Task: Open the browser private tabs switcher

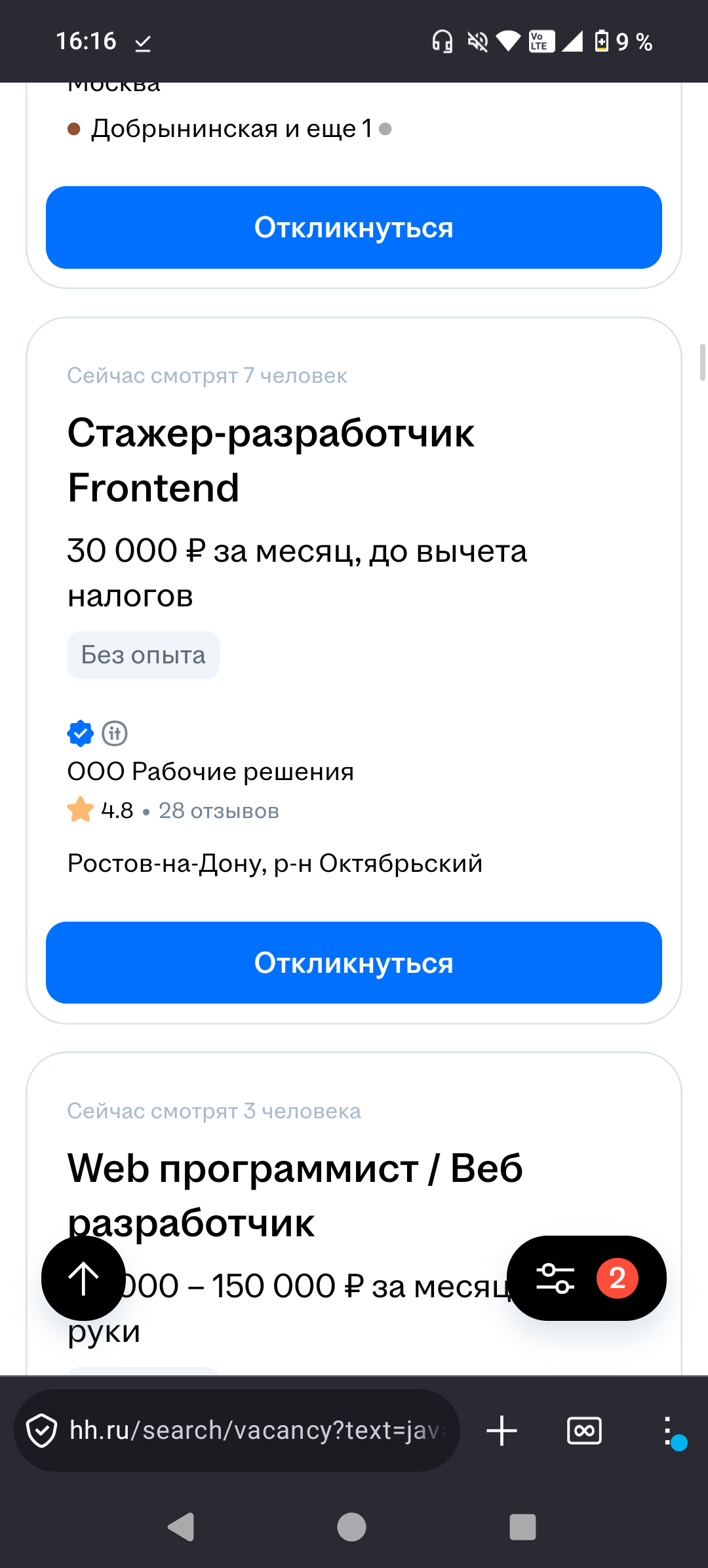Action: point(584,1430)
